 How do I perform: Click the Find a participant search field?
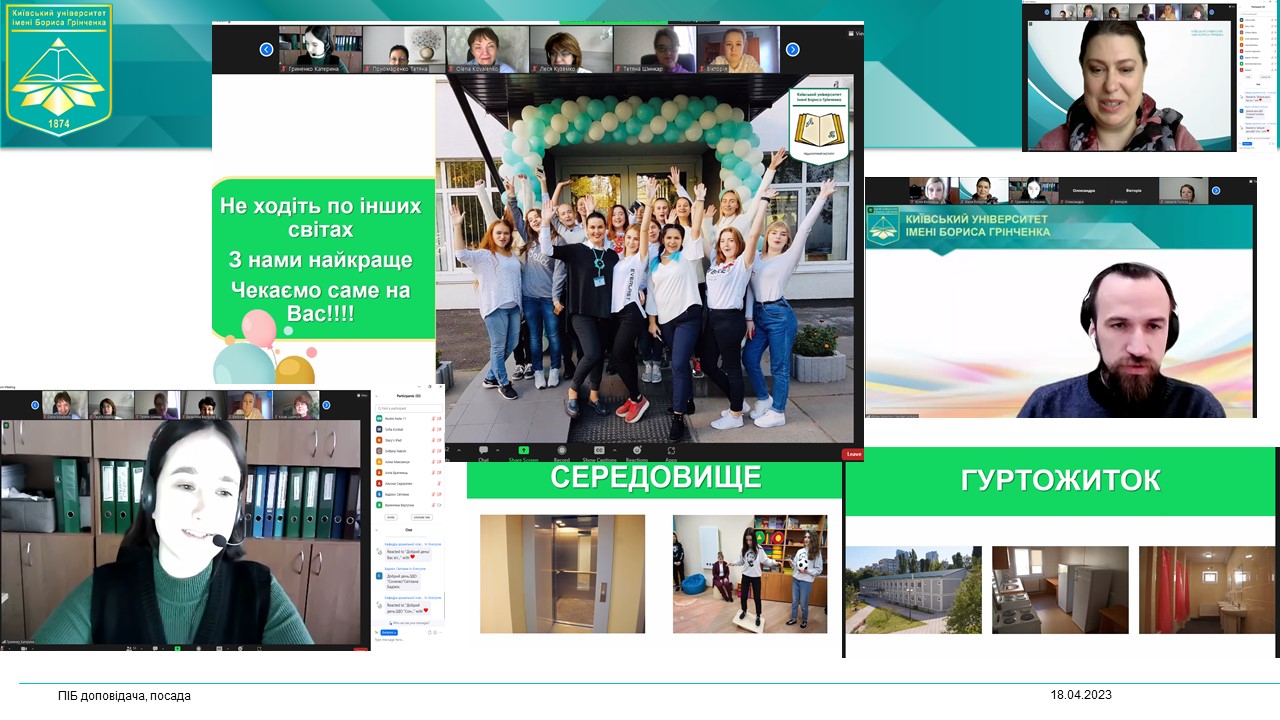click(x=409, y=408)
